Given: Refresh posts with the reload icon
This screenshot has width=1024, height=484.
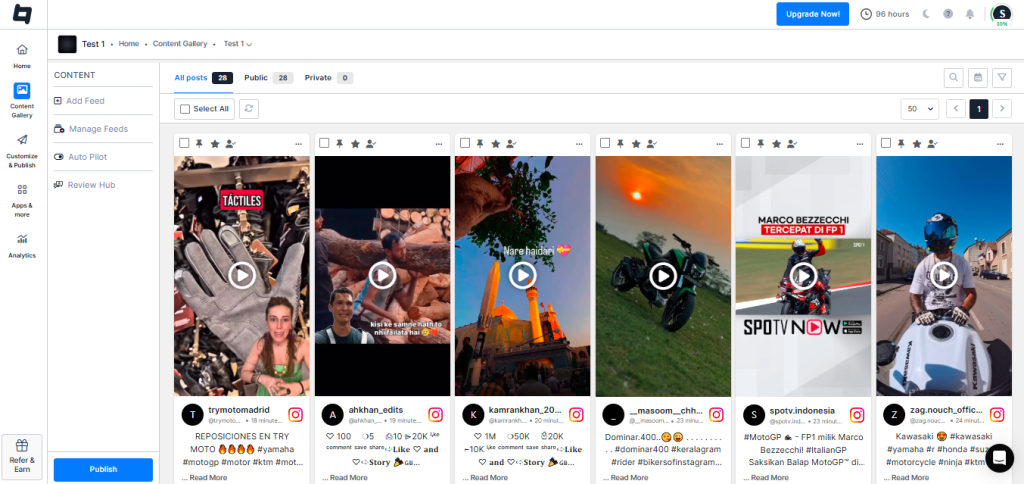Looking at the screenshot, I should pyautogui.click(x=249, y=109).
